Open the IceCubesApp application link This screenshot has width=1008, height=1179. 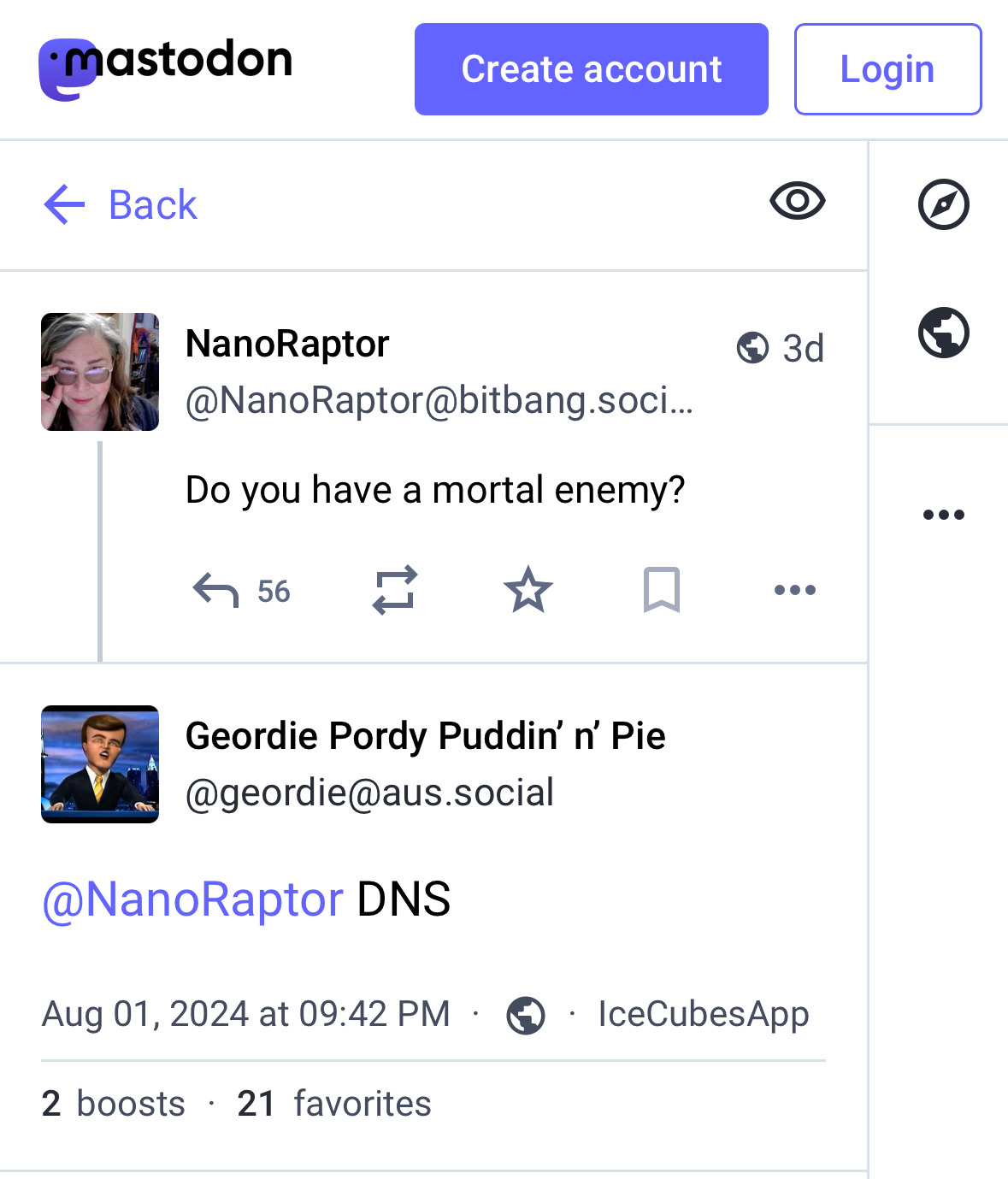pyautogui.click(x=703, y=1014)
